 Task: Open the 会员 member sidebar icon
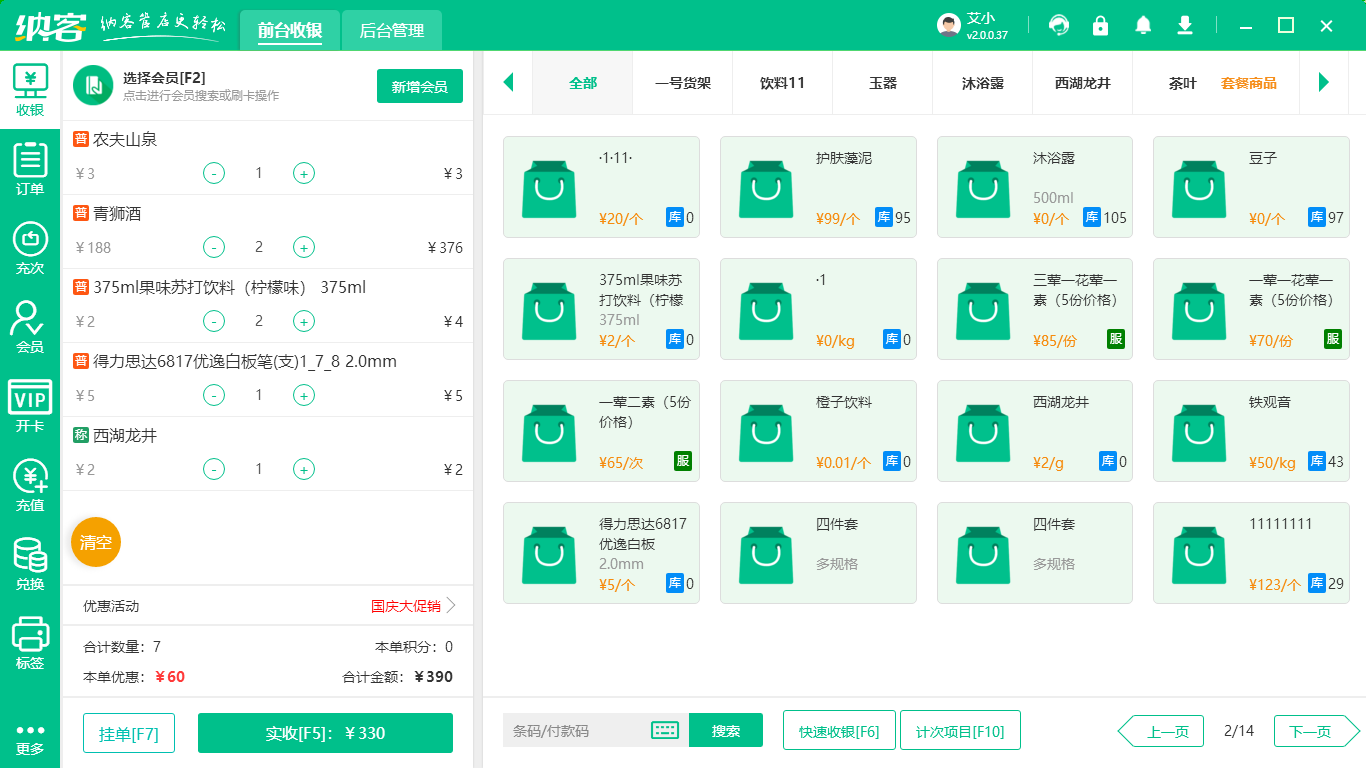click(30, 326)
